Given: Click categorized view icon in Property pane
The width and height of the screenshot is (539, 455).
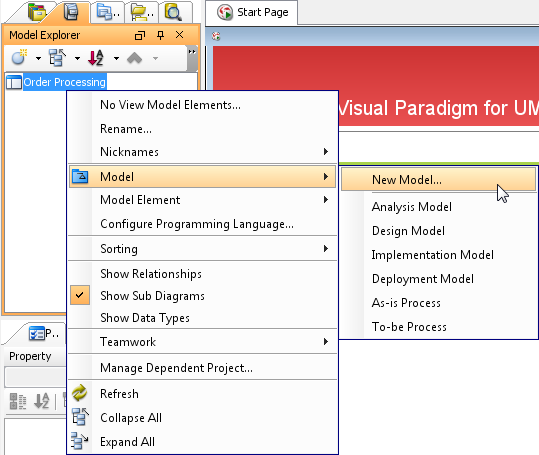Looking at the screenshot, I should click(x=18, y=401).
